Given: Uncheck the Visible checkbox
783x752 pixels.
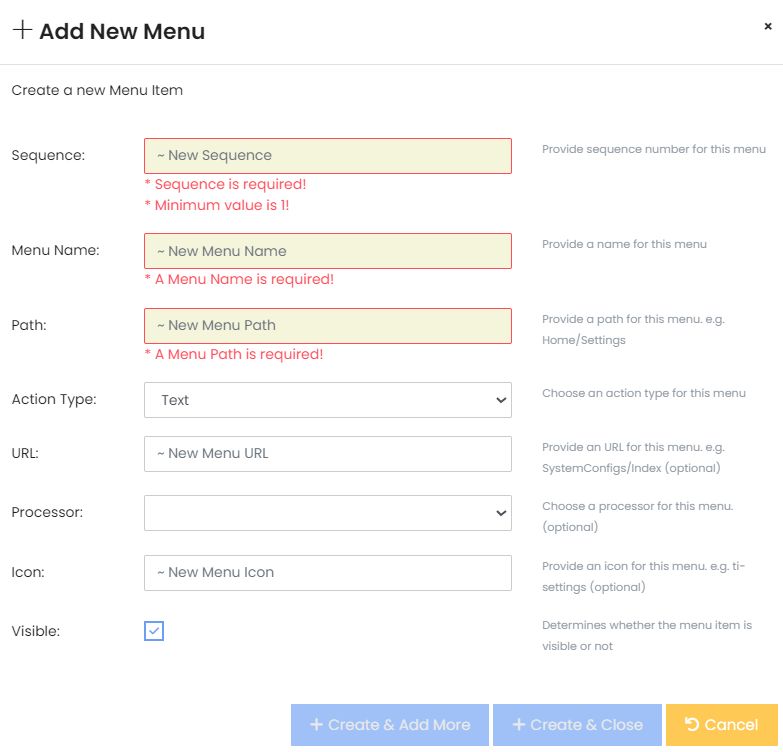Looking at the screenshot, I should coord(154,631).
